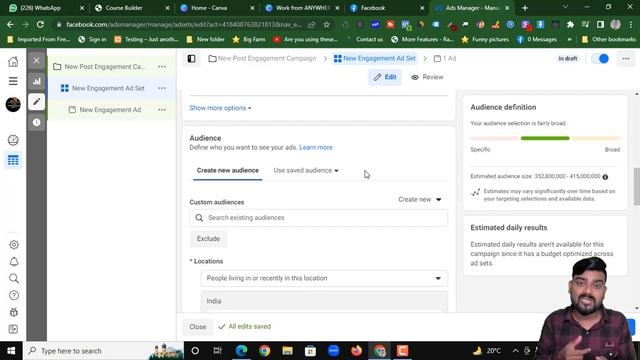Click the info icon next to audience size

[605, 177]
